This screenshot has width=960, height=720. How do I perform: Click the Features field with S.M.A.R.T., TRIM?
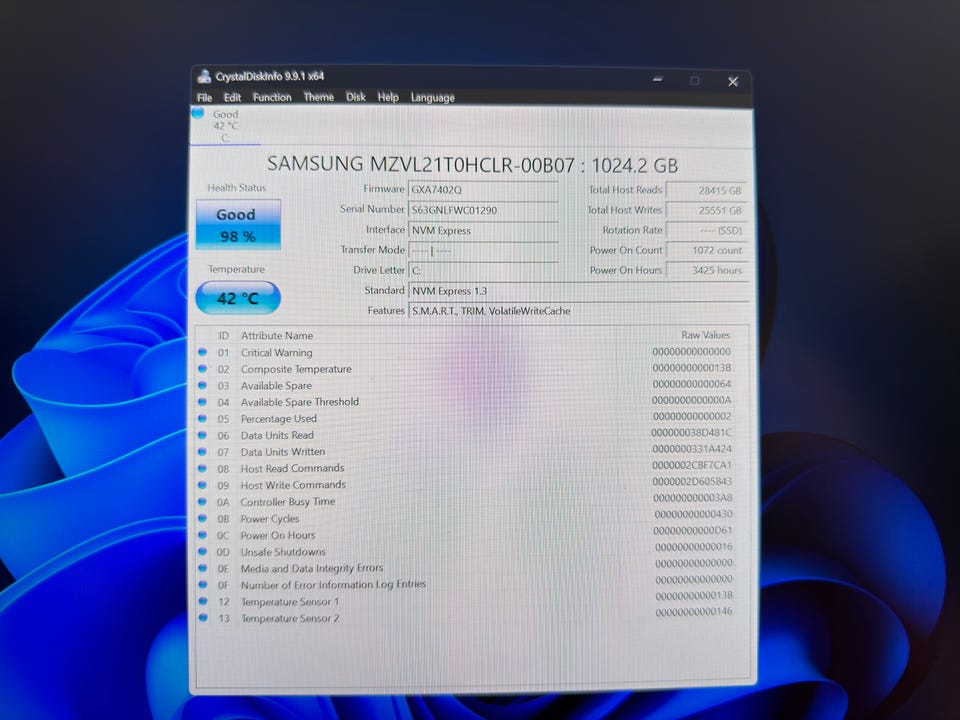579,311
